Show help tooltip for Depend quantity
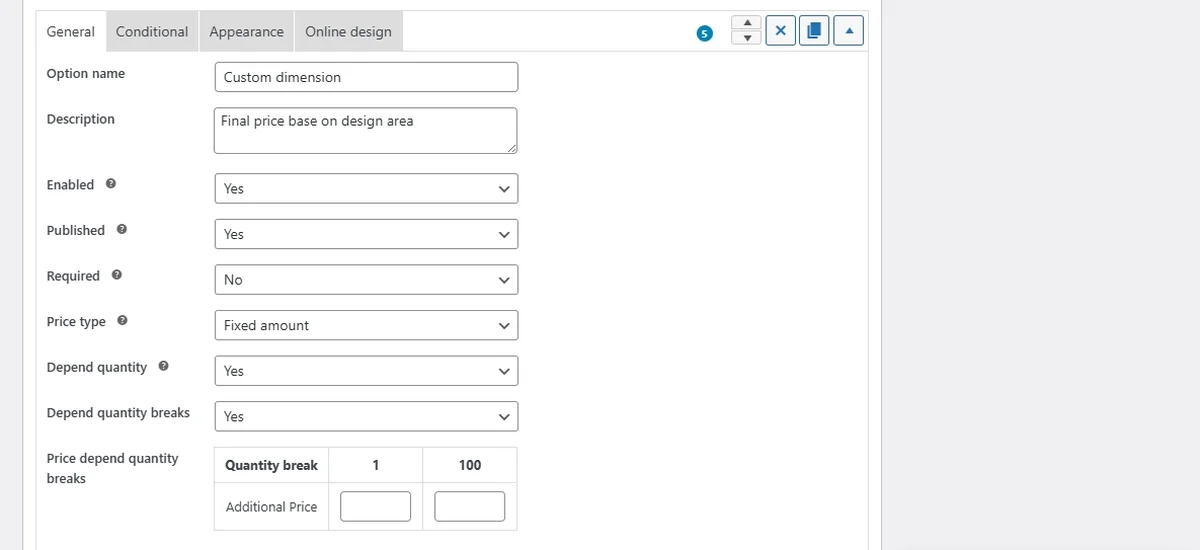Screen dimensions: 1200x550 point(163,367)
